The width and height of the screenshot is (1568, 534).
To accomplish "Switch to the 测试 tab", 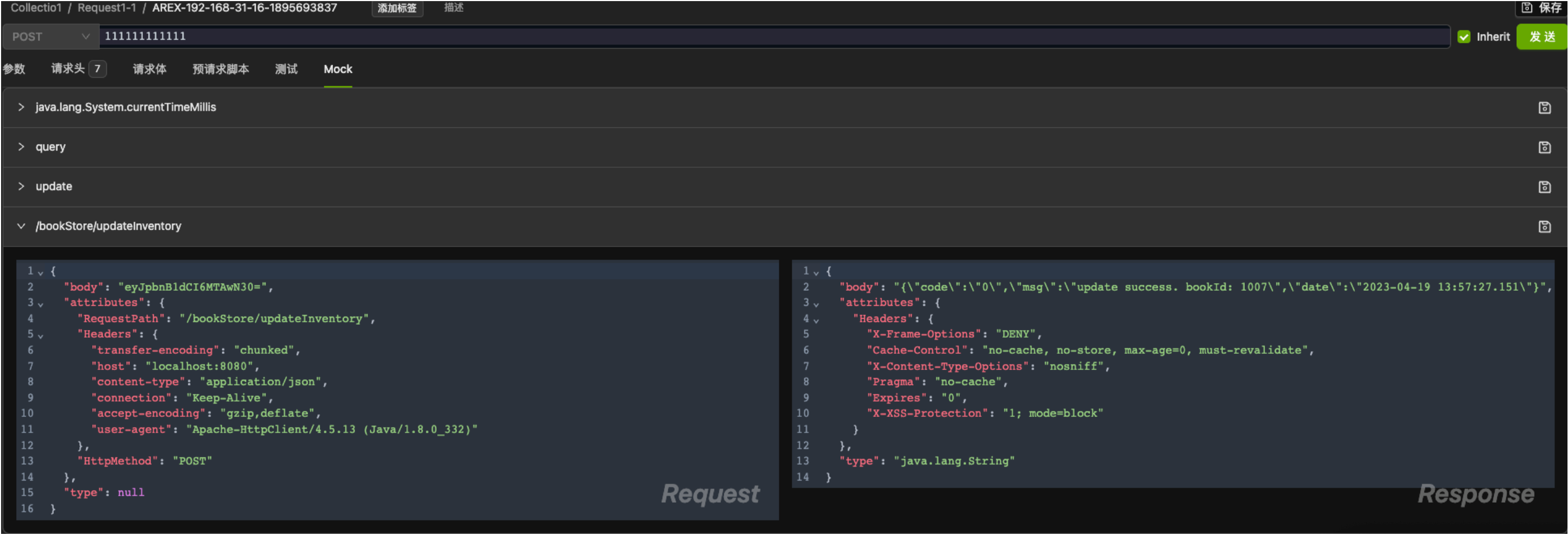I will click(x=286, y=69).
